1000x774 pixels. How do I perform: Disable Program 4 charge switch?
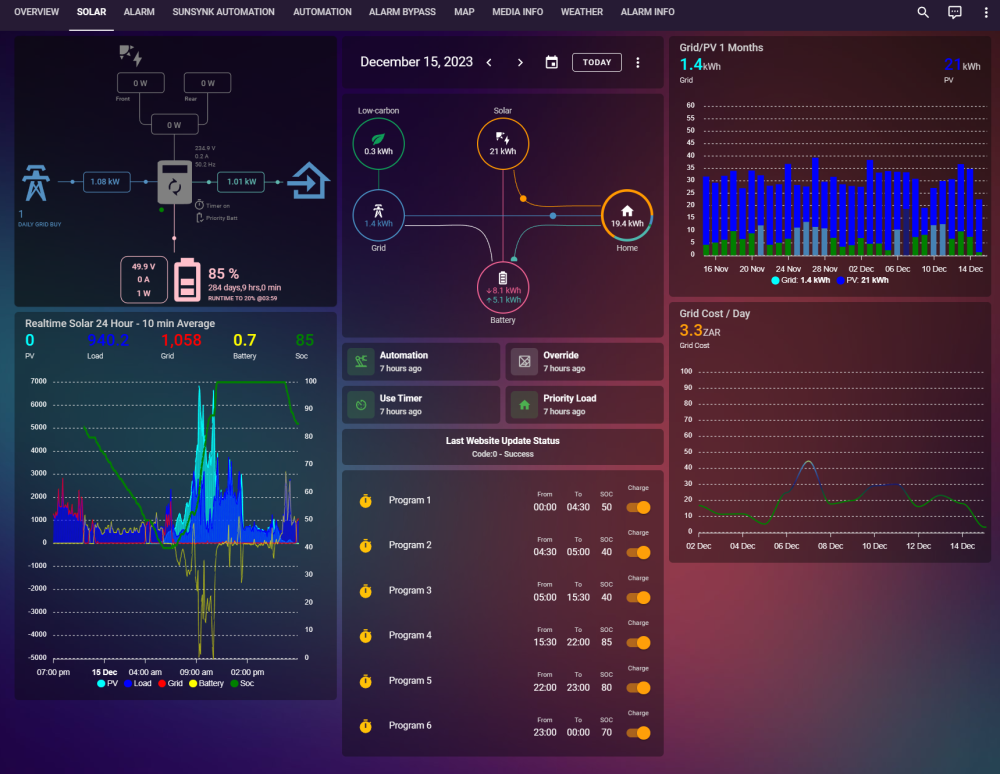pos(638,643)
